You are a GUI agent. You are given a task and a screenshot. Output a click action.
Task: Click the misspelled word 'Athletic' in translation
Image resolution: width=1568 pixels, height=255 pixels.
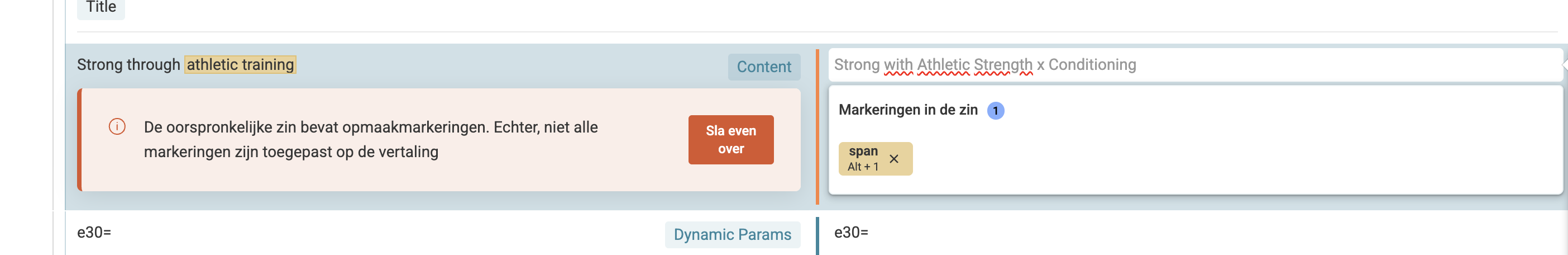(x=943, y=65)
